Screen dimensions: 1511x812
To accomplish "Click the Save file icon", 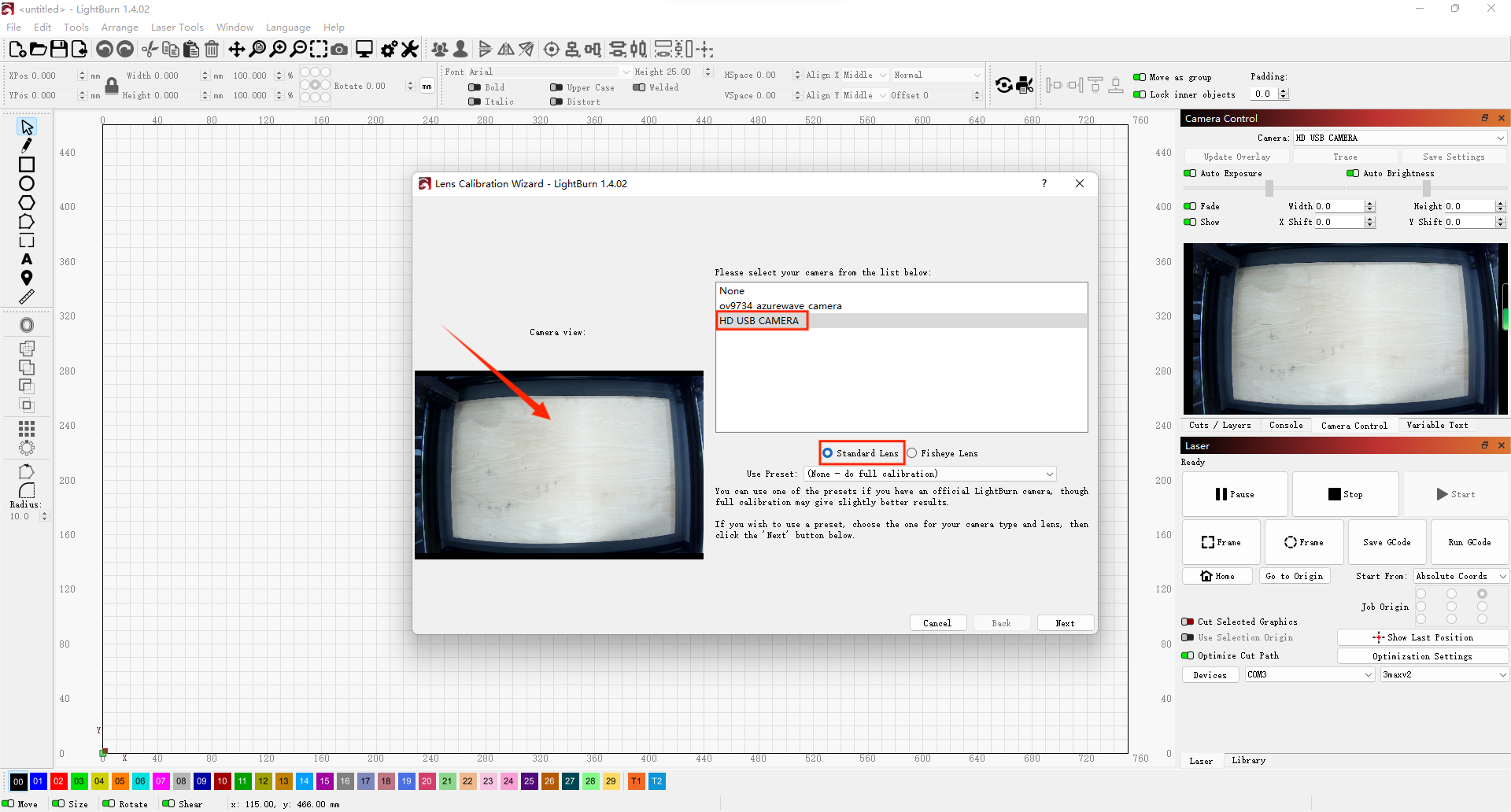I will (x=59, y=50).
